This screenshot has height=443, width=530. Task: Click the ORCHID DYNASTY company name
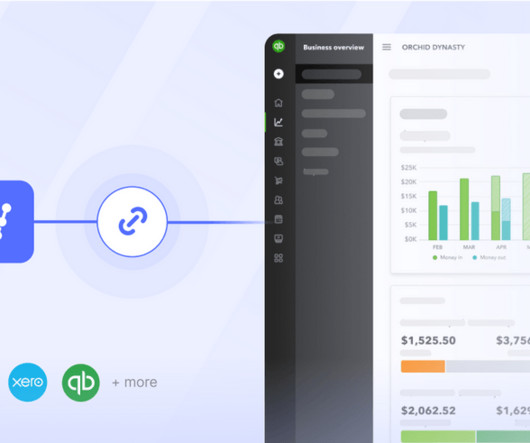[433, 47]
